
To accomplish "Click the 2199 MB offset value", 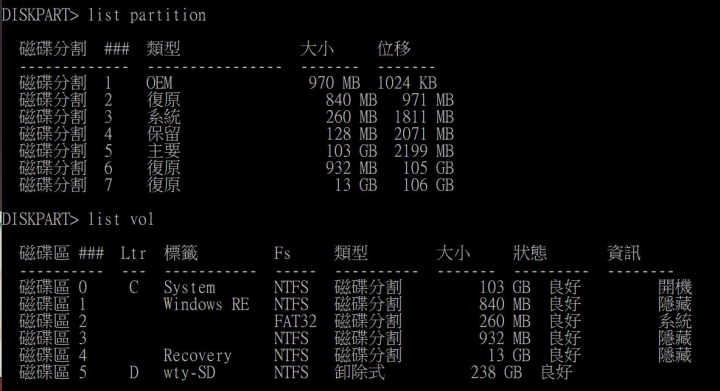I will click(x=424, y=151).
